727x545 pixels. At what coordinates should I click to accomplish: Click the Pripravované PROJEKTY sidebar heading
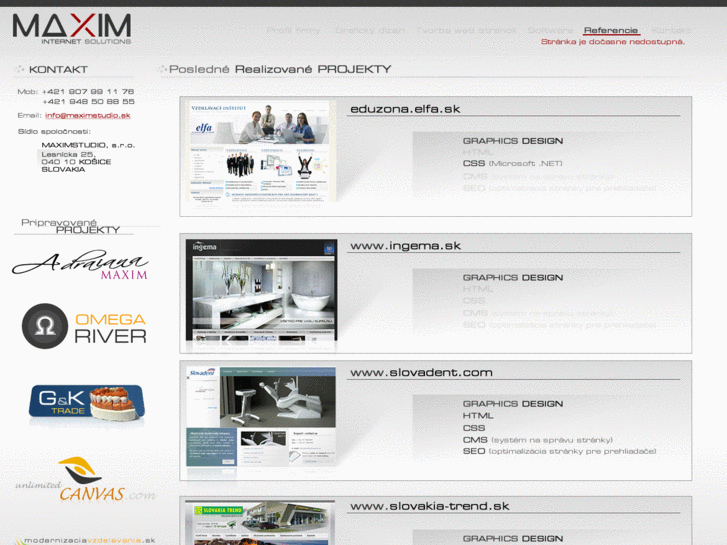(x=70, y=226)
